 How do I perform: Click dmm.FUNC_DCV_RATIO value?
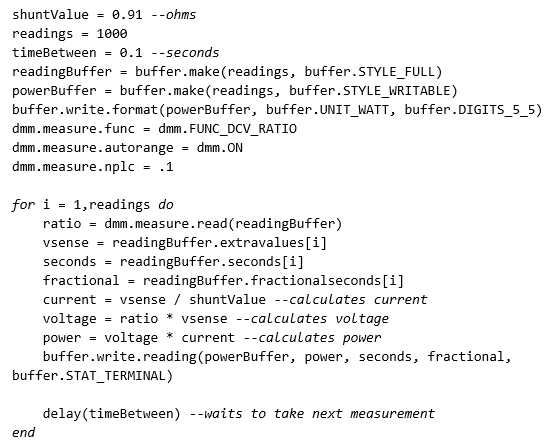point(227,129)
